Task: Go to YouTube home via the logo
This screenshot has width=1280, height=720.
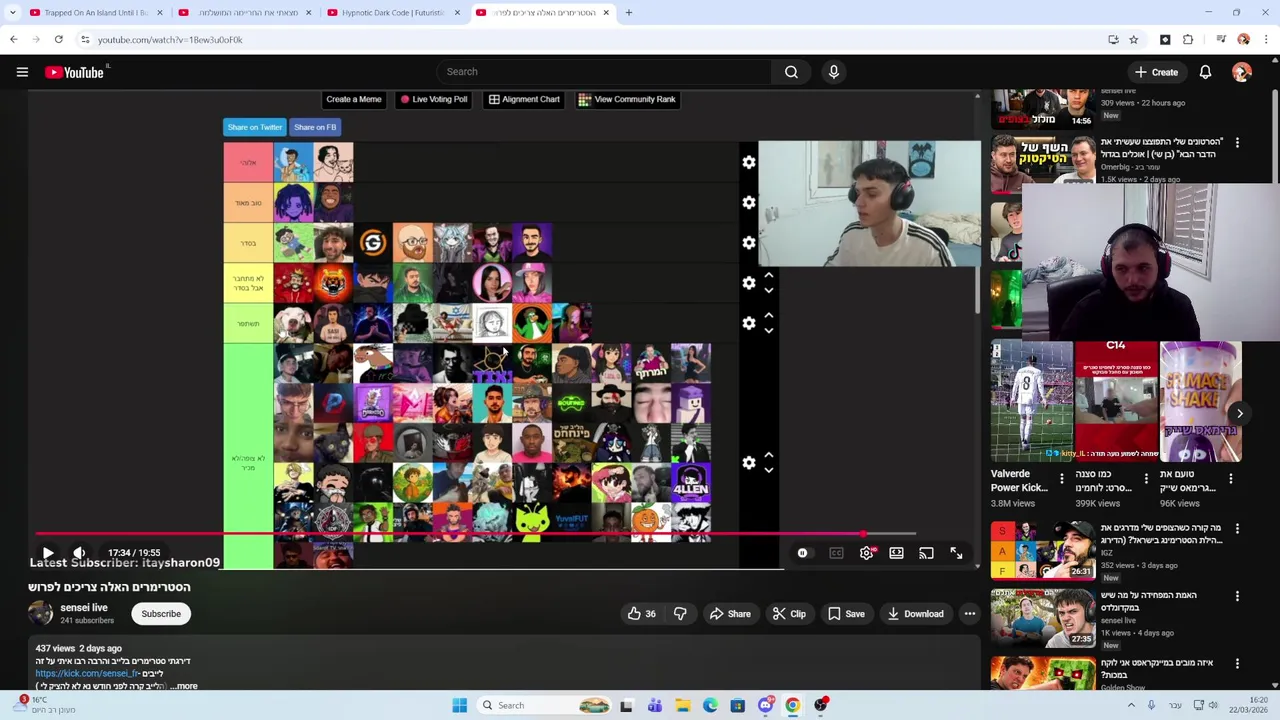Action: tap(74, 72)
